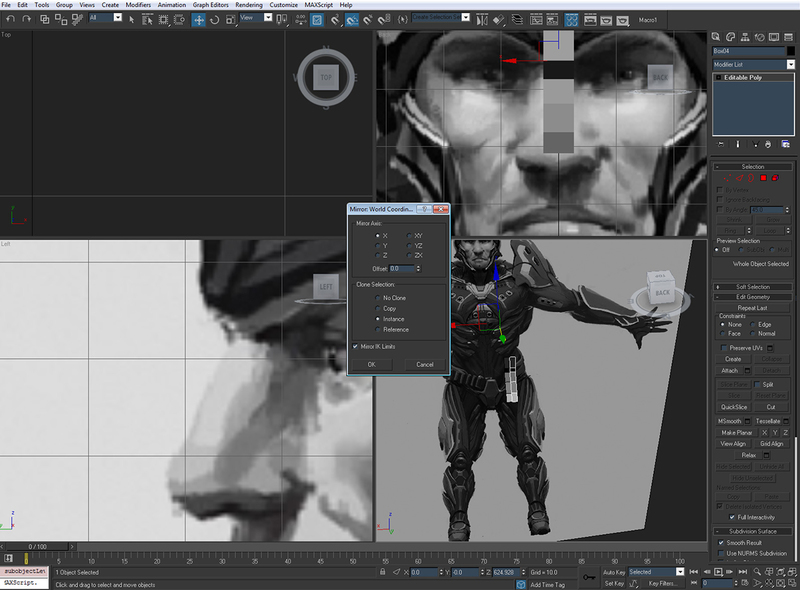Open the Graph Editors menu
The image size is (800, 590).
(211, 5)
